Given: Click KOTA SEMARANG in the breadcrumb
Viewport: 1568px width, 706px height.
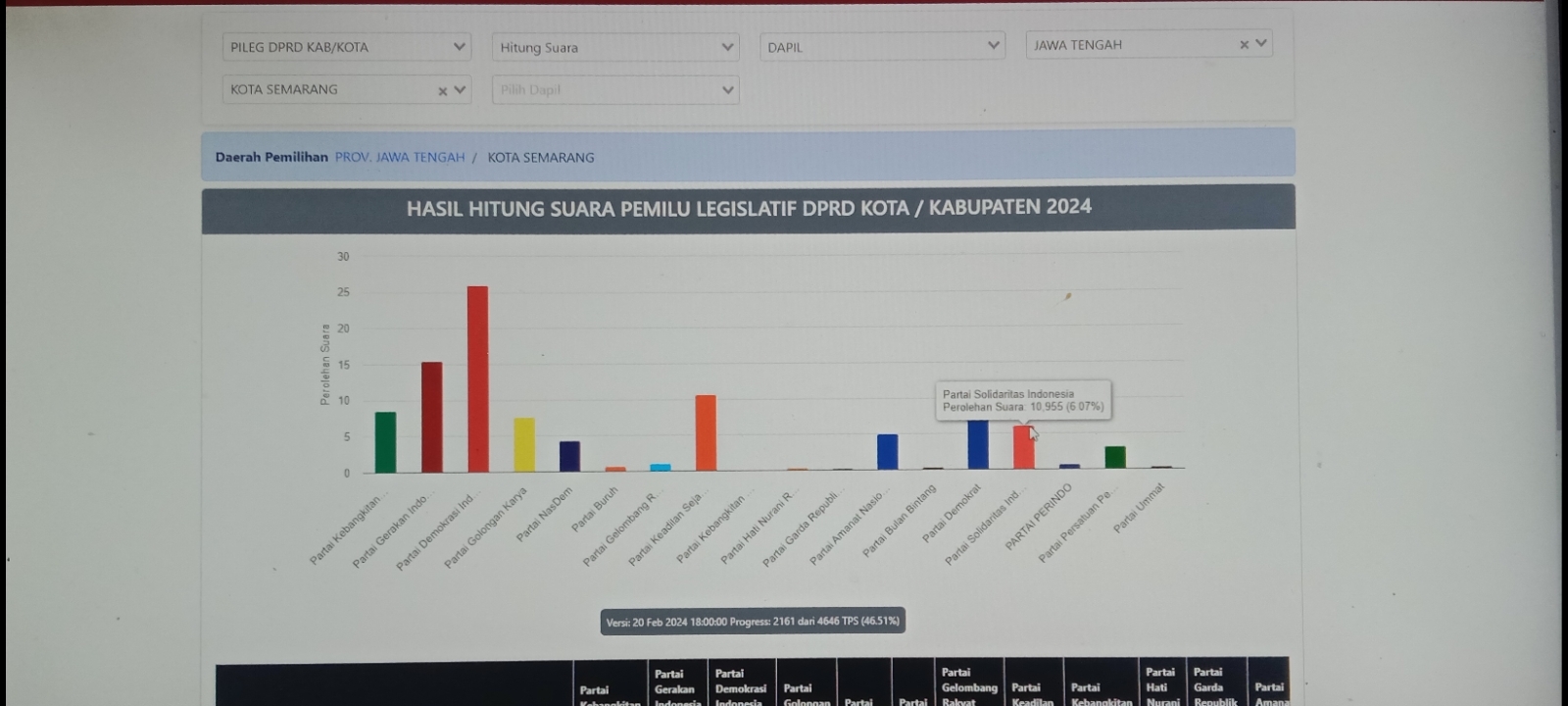Looking at the screenshot, I should [541, 157].
